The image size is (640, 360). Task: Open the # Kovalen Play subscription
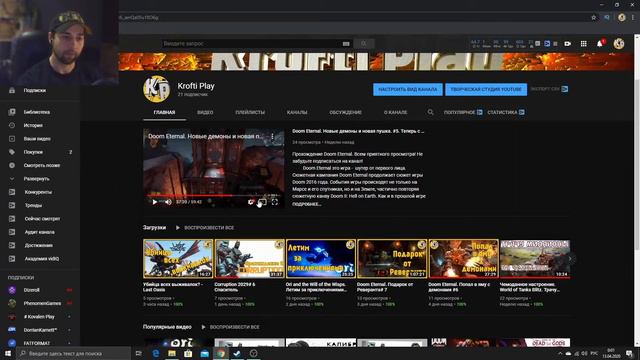[39, 317]
